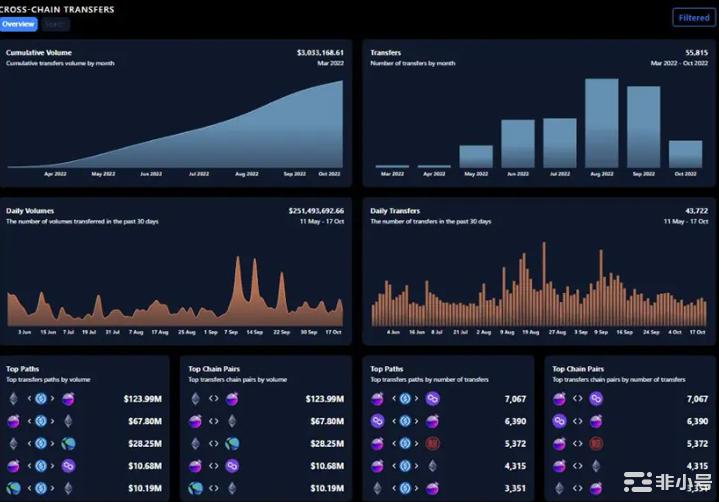The height and width of the screenshot is (502, 719).
Task: Click red chain icon in 5,372 Top Paths row
Action: 433,444
